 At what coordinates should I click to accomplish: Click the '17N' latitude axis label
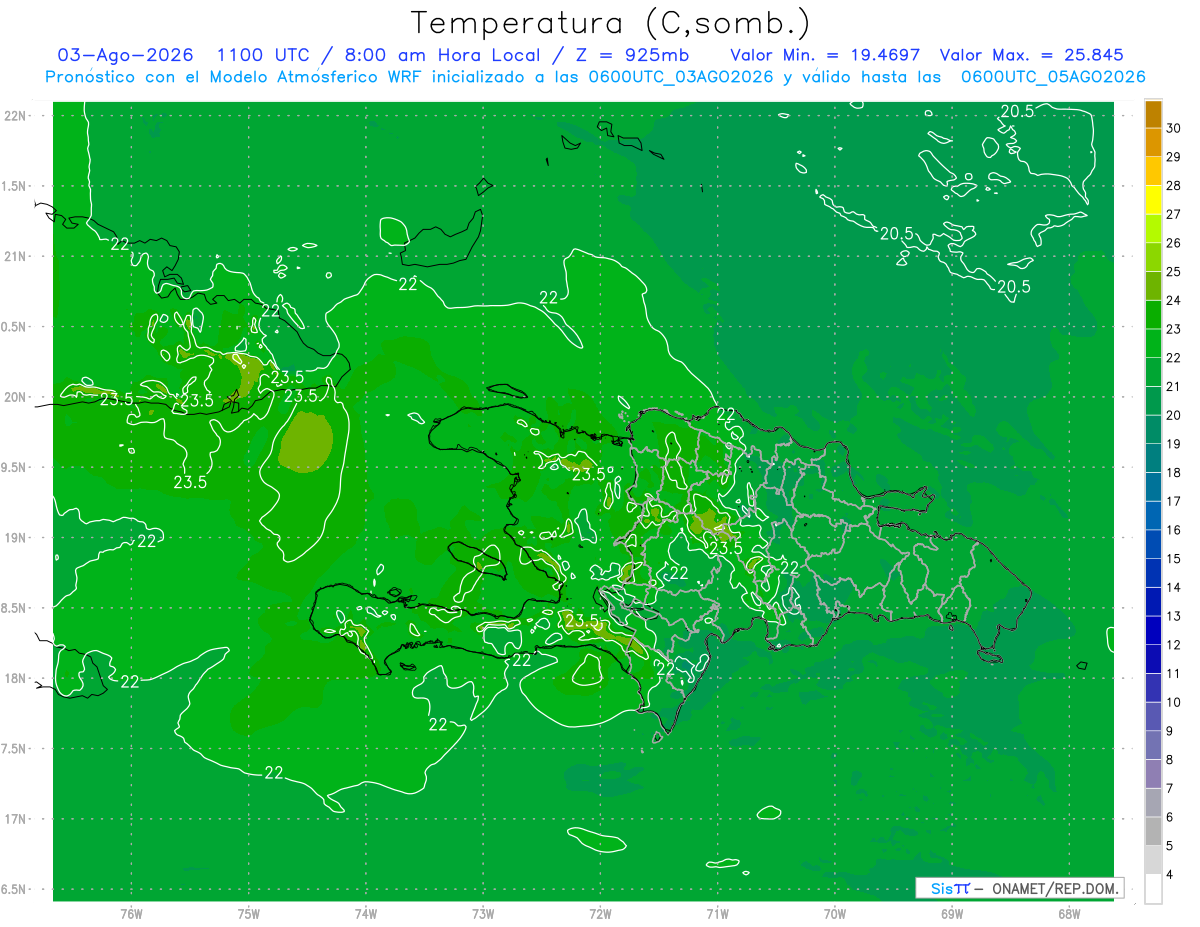[16, 819]
